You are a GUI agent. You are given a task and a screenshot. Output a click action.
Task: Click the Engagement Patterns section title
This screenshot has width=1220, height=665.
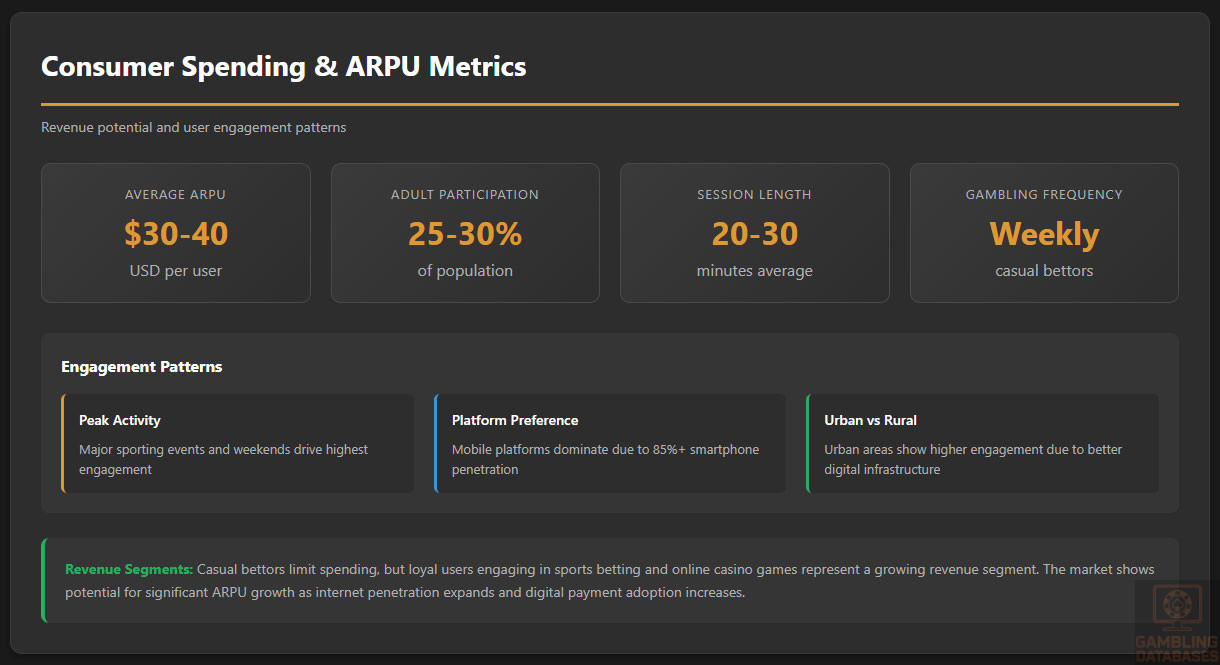(142, 367)
